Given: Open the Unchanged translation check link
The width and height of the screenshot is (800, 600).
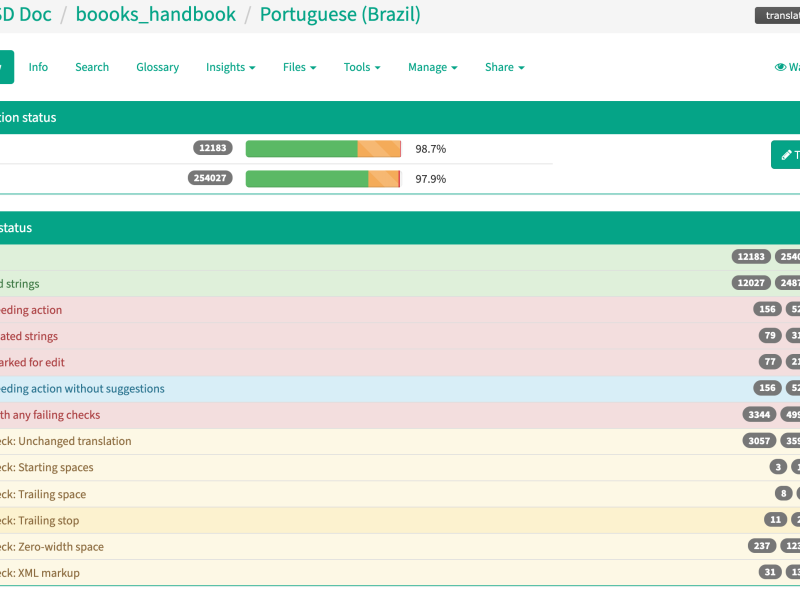Looking at the screenshot, I should click(66, 441).
